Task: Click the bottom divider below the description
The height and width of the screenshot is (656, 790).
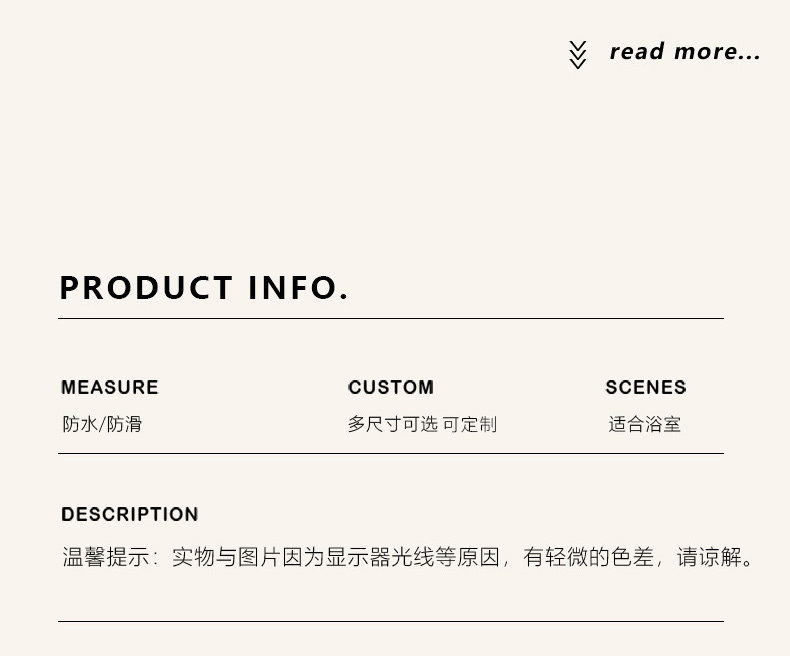Action: [390, 622]
